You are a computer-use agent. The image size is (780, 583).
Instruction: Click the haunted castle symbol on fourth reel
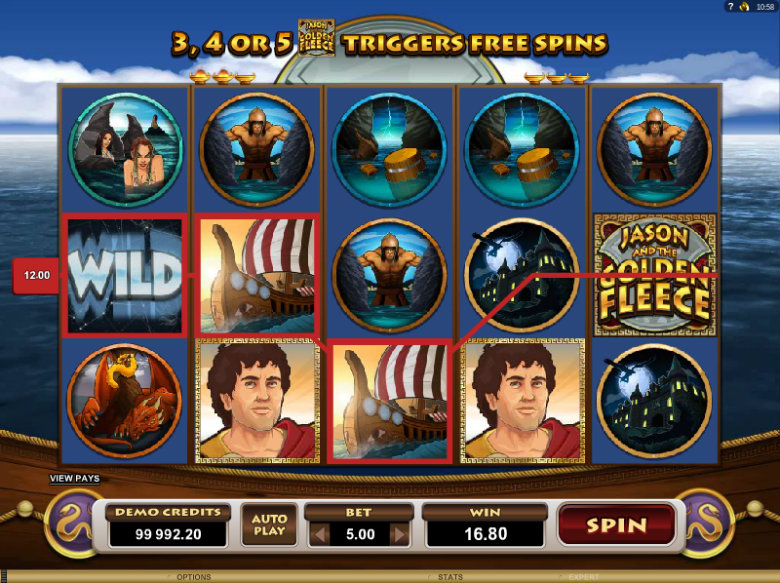click(x=522, y=275)
